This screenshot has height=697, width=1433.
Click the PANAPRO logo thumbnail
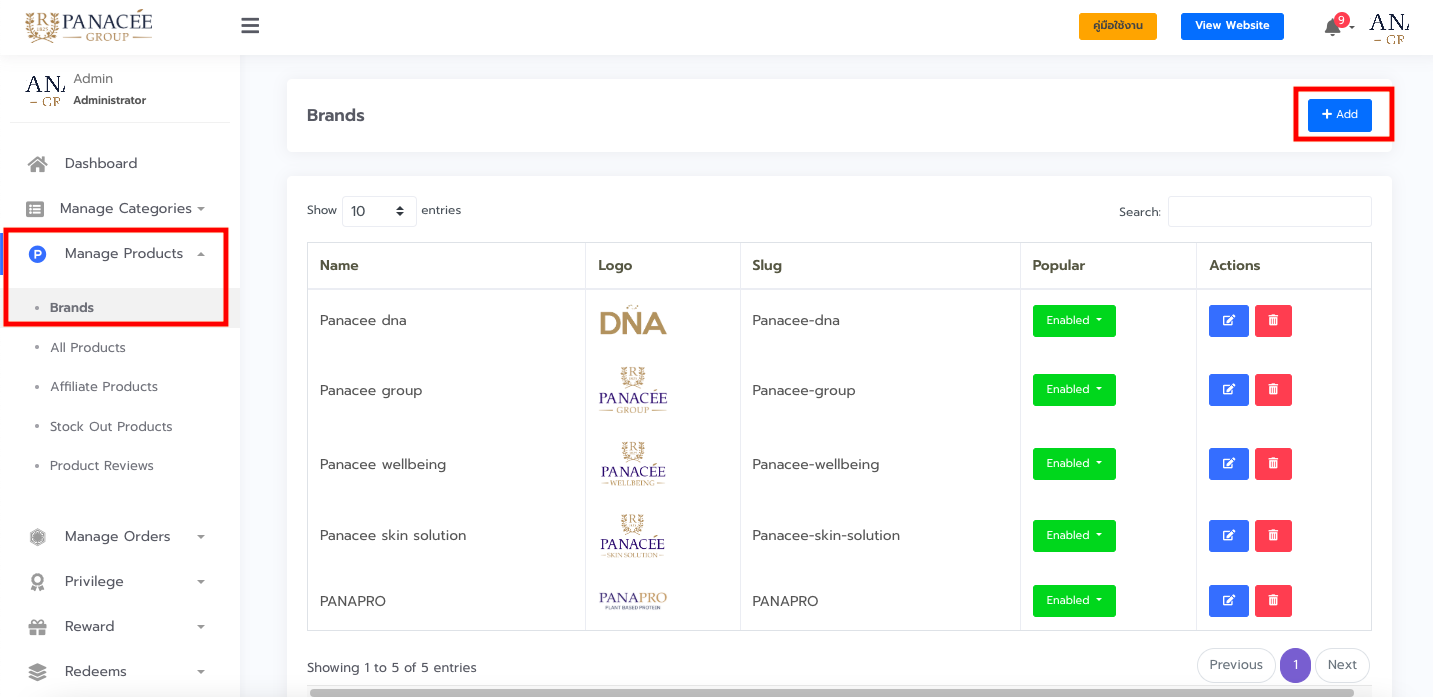(x=633, y=601)
